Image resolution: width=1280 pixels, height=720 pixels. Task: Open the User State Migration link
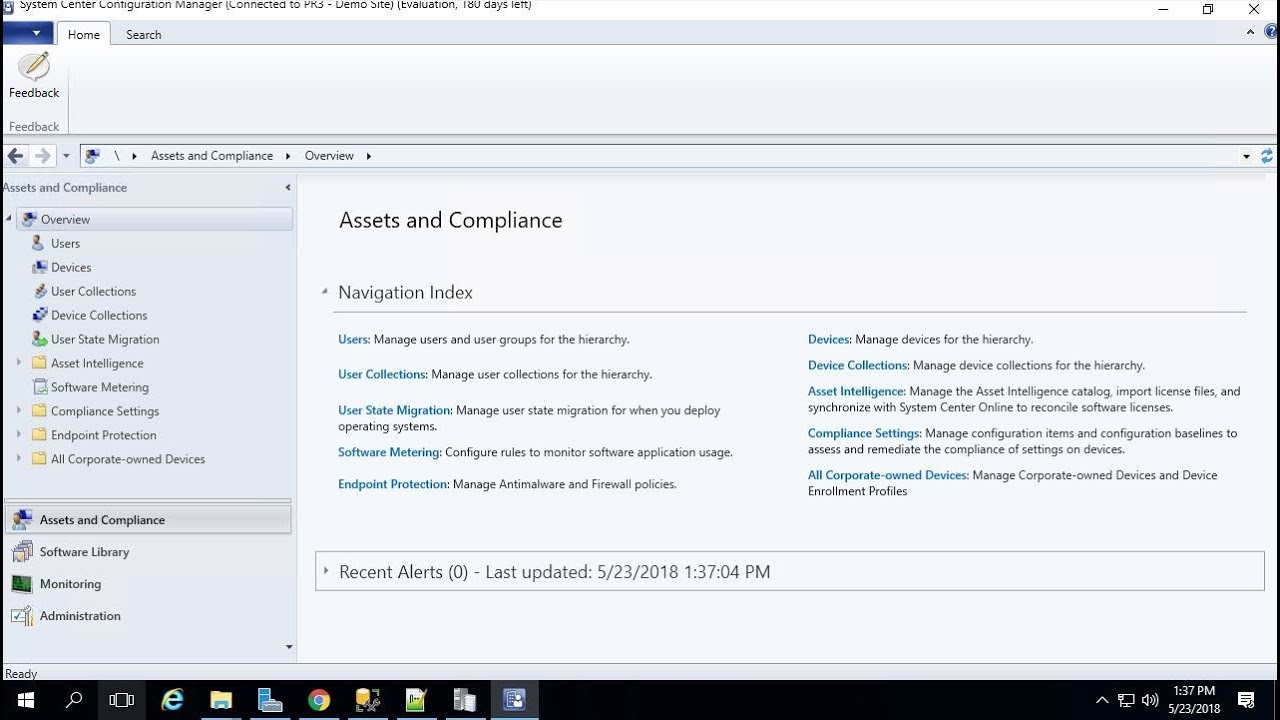[395, 410]
